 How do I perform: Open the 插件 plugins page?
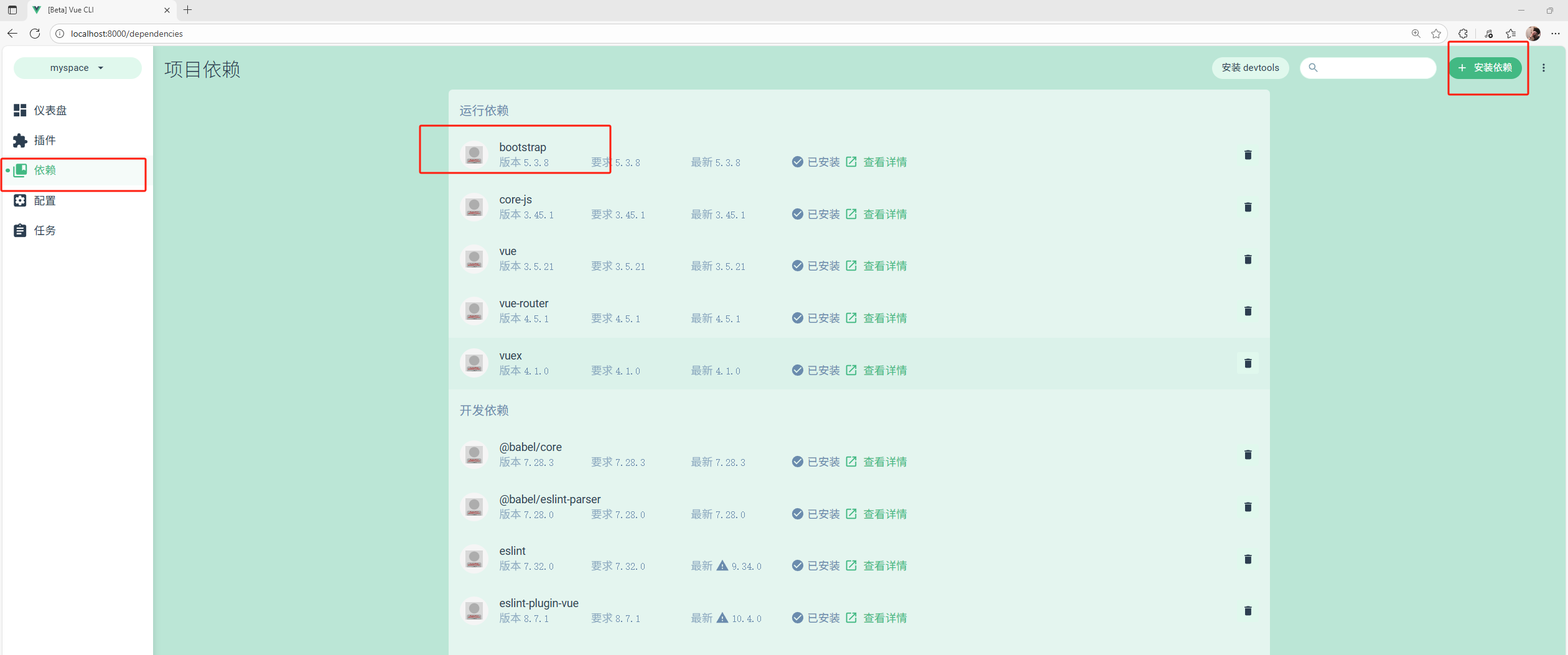tap(77, 141)
